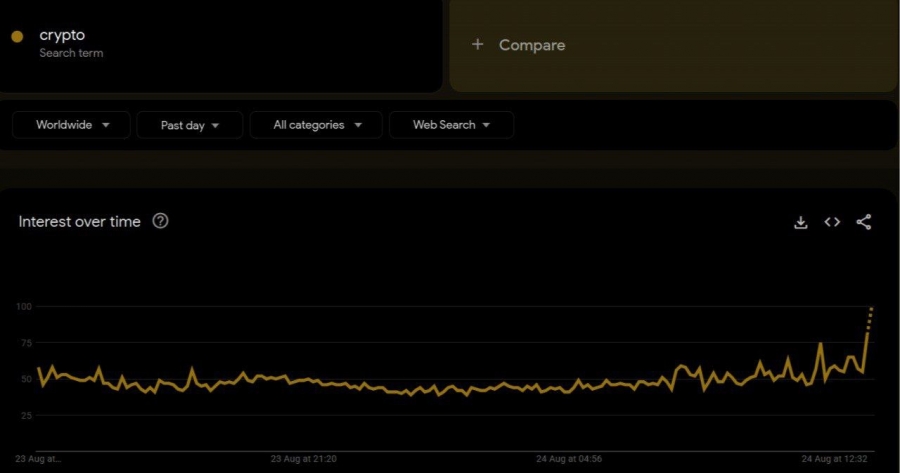Click the 24 Aug at 04:56 label
Viewport: 900px width, 473px height.
click(x=570, y=459)
